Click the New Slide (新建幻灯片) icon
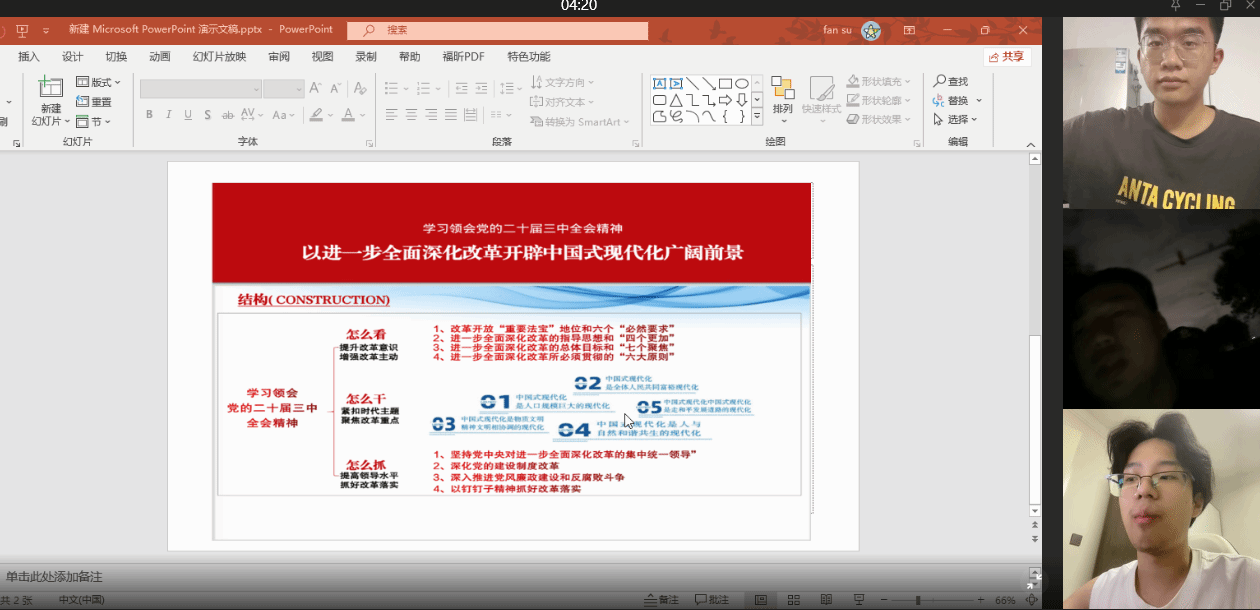The image size is (1260, 610). click(50, 88)
